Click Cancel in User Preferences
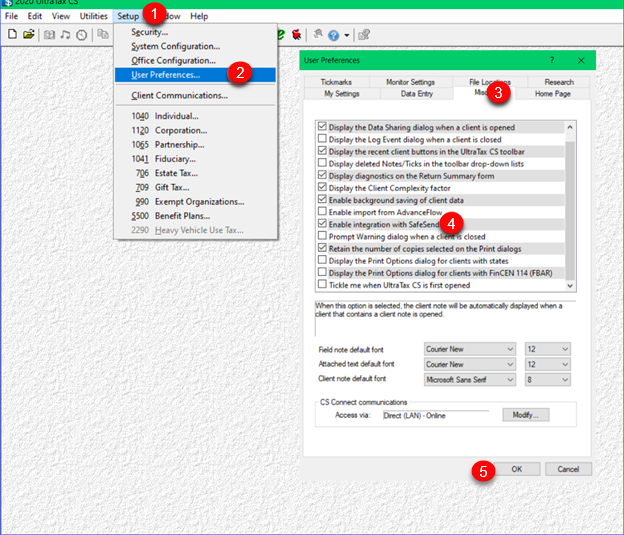 click(568, 469)
